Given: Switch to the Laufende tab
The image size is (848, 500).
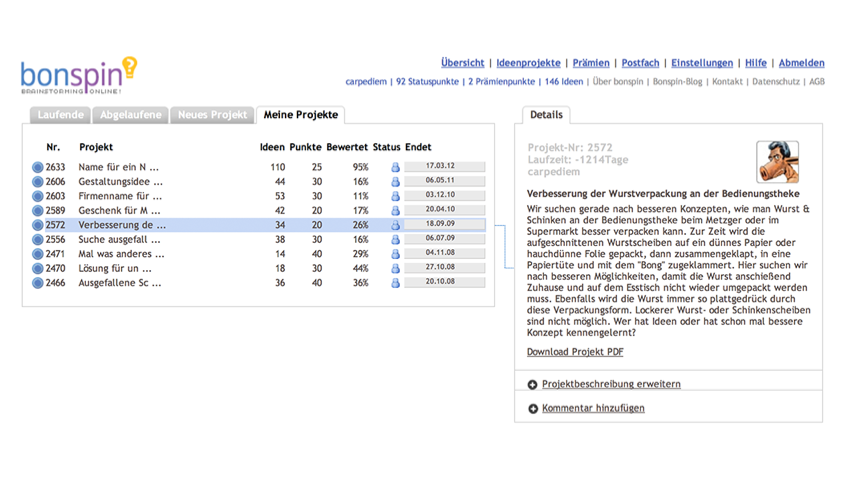Looking at the screenshot, I should (x=60, y=115).
